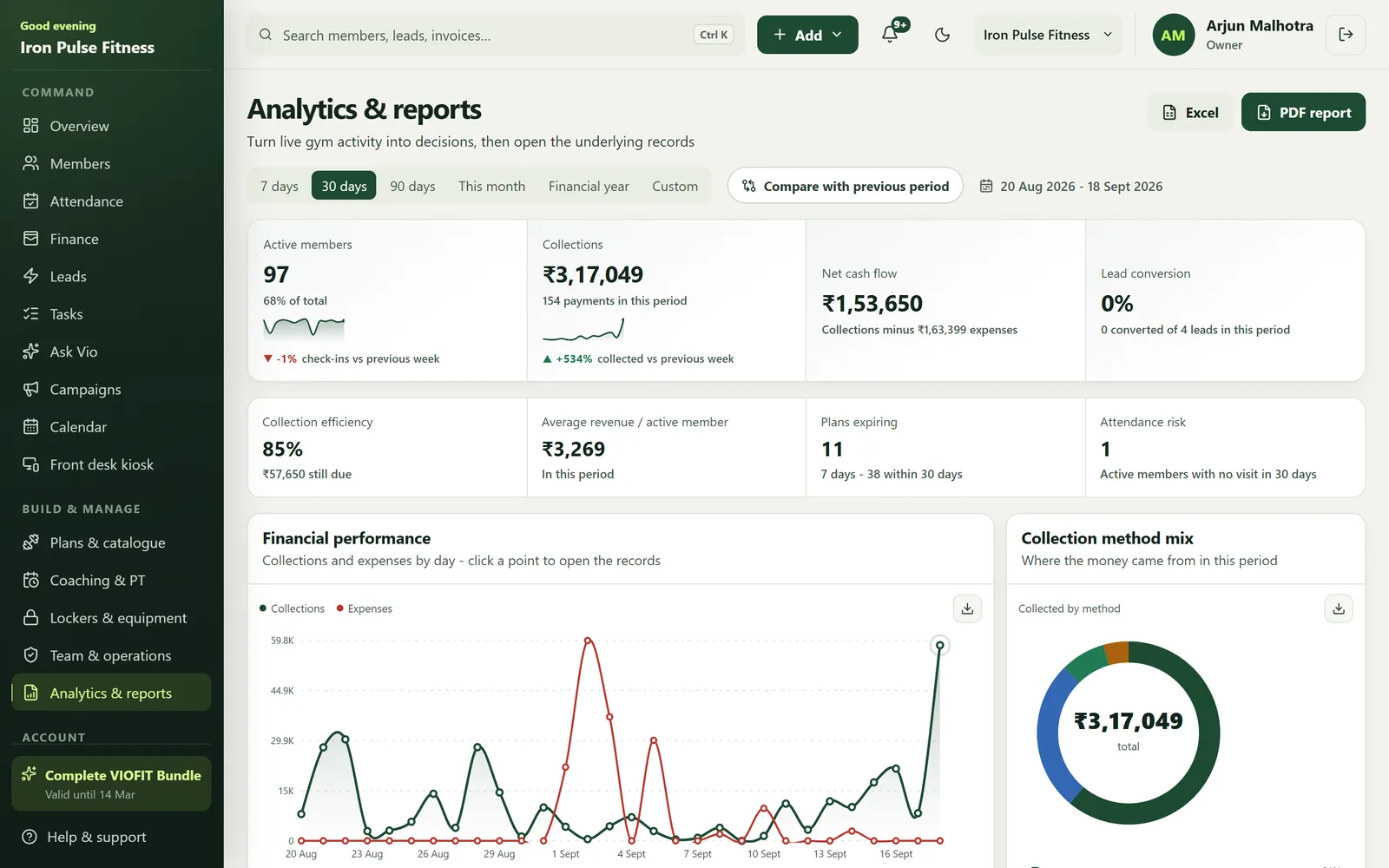The width and height of the screenshot is (1389, 868).
Task: Open the Lead conversion card
Action: (1225, 300)
